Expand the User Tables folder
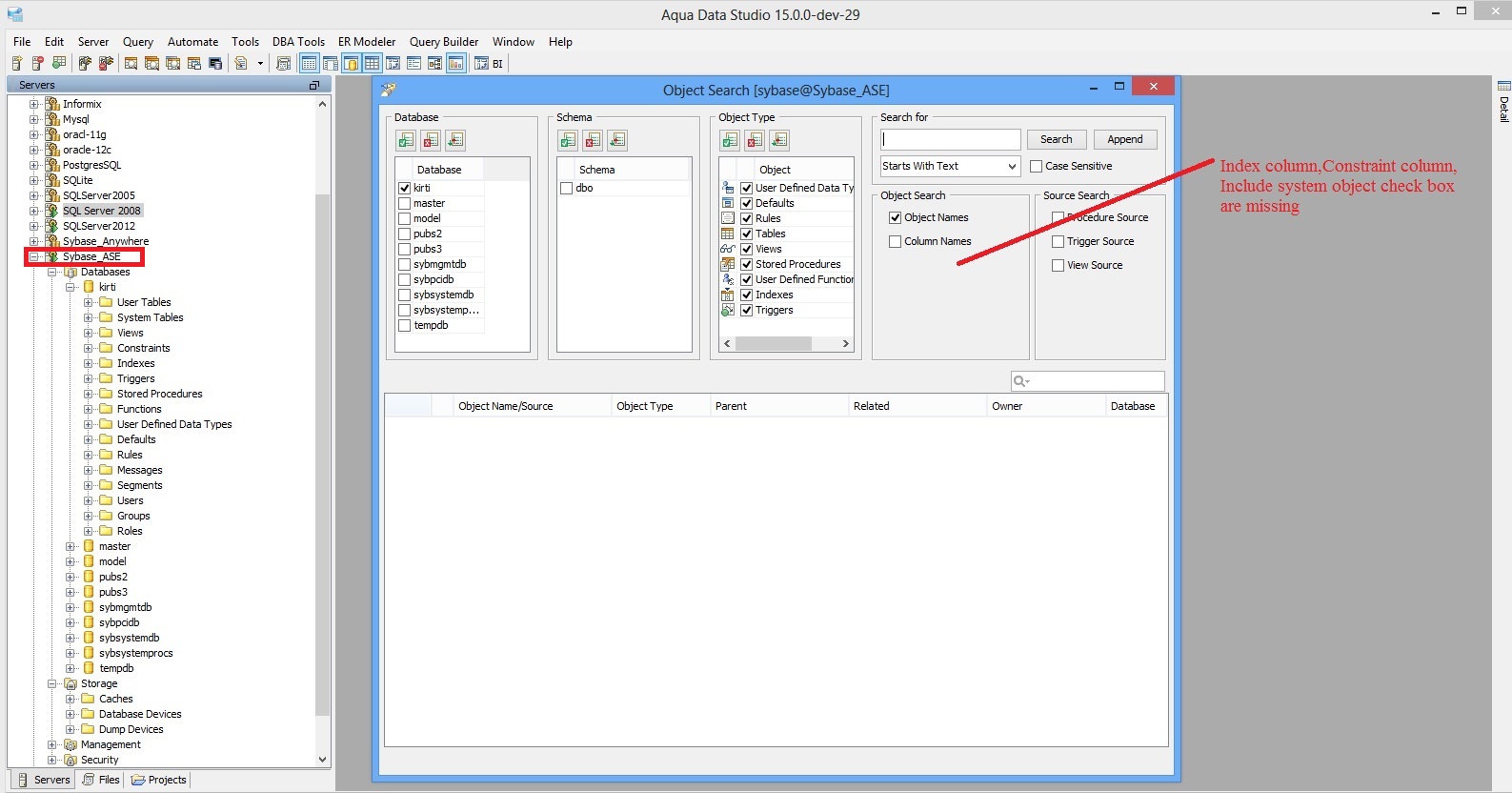Image resolution: width=1512 pixels, height=793 pixels. 89,302
